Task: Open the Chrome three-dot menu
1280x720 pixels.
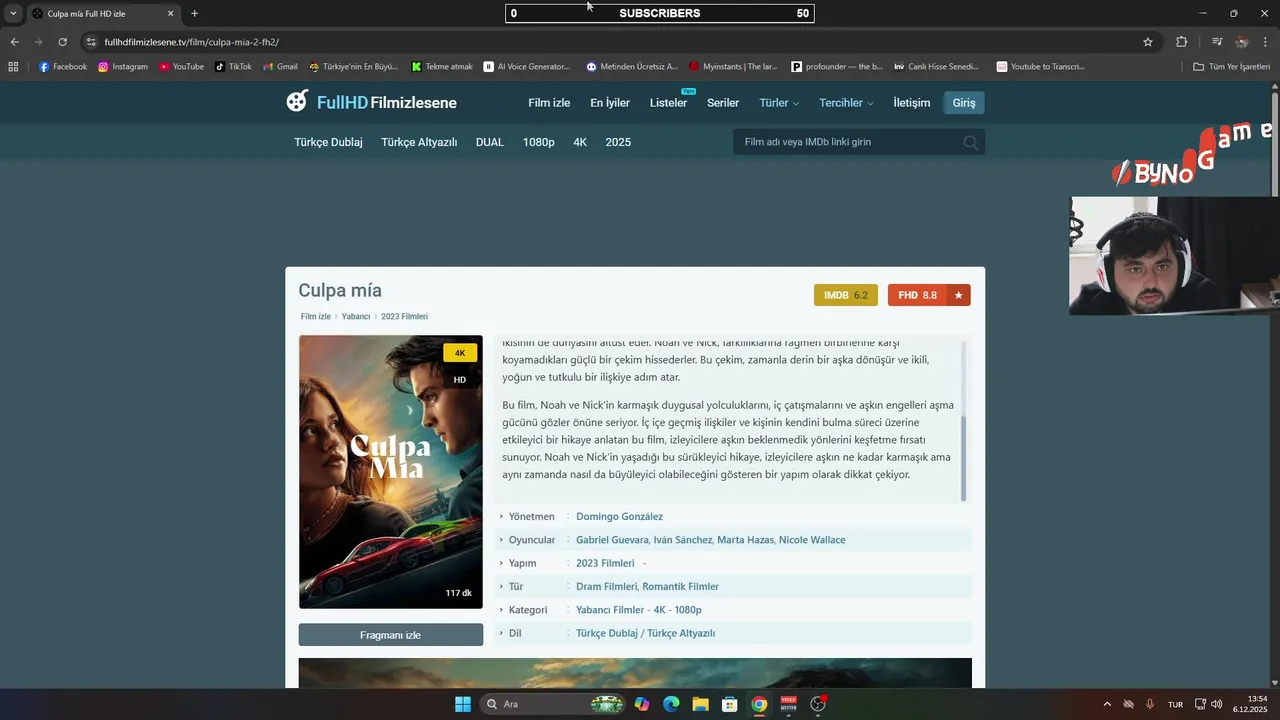Action: [x=1266, y=42]
